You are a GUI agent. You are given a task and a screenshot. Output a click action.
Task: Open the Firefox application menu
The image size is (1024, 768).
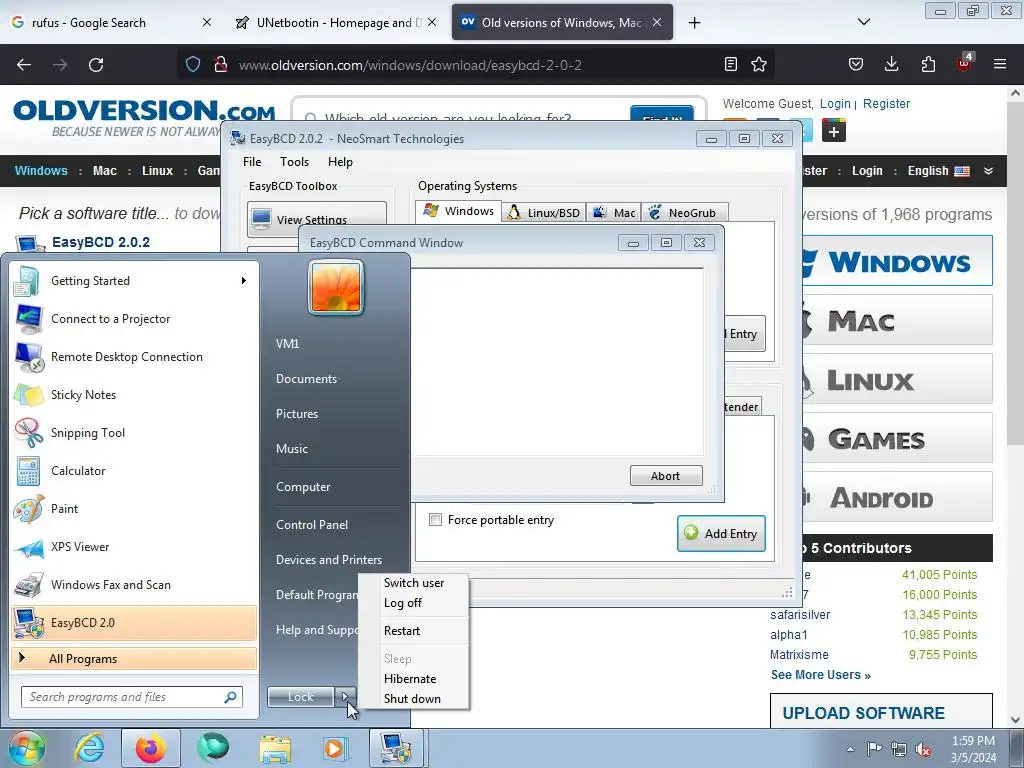[1000, 64]
